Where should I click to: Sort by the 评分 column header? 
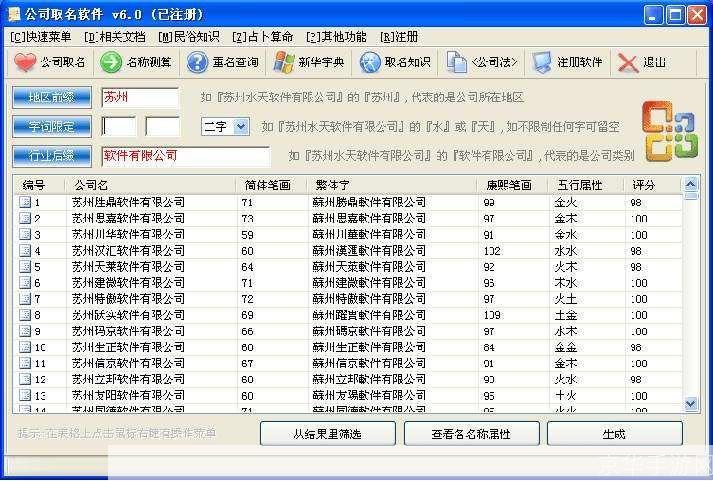[653, 185]
